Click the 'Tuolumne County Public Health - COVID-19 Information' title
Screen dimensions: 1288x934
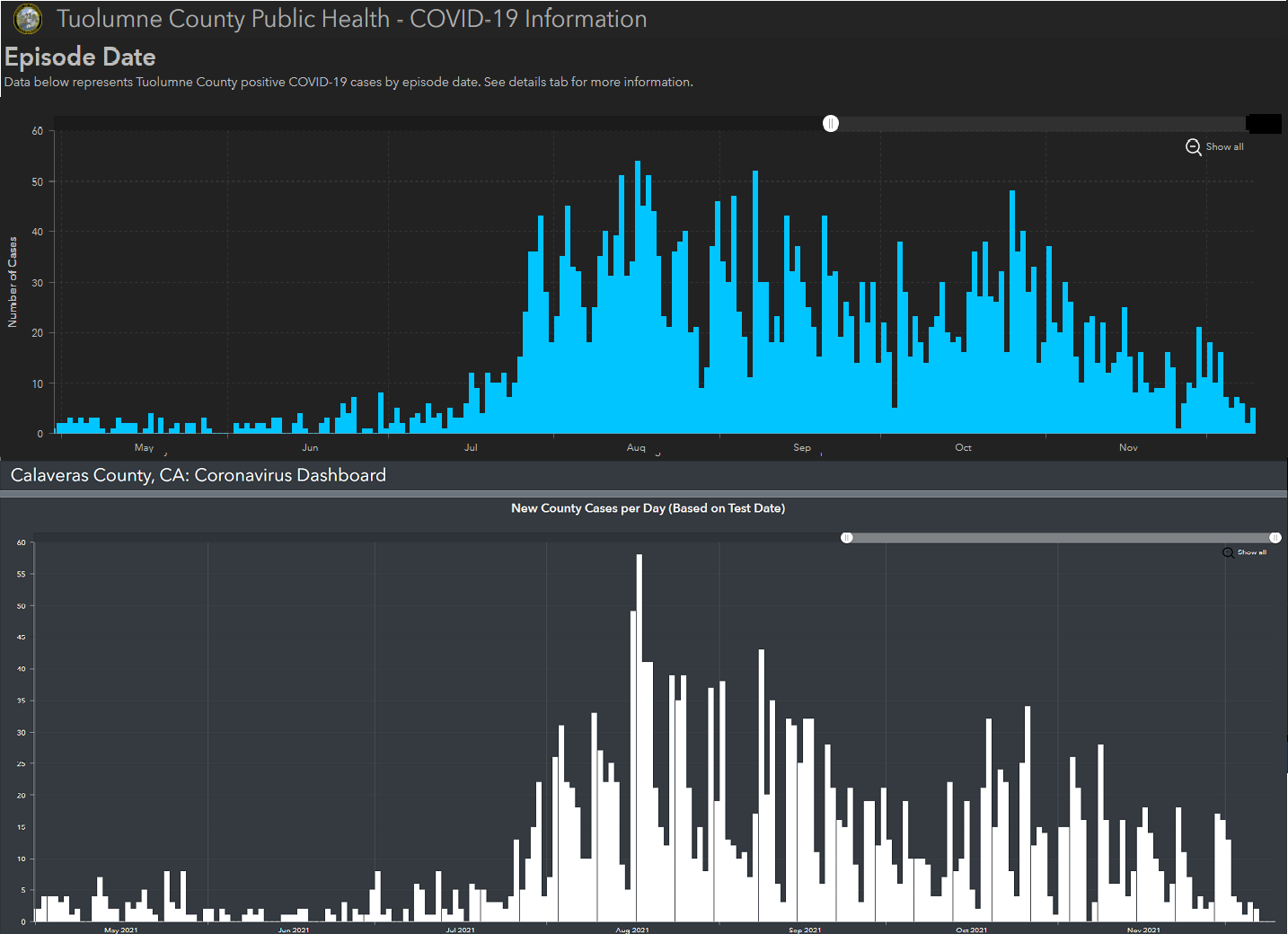351,19
